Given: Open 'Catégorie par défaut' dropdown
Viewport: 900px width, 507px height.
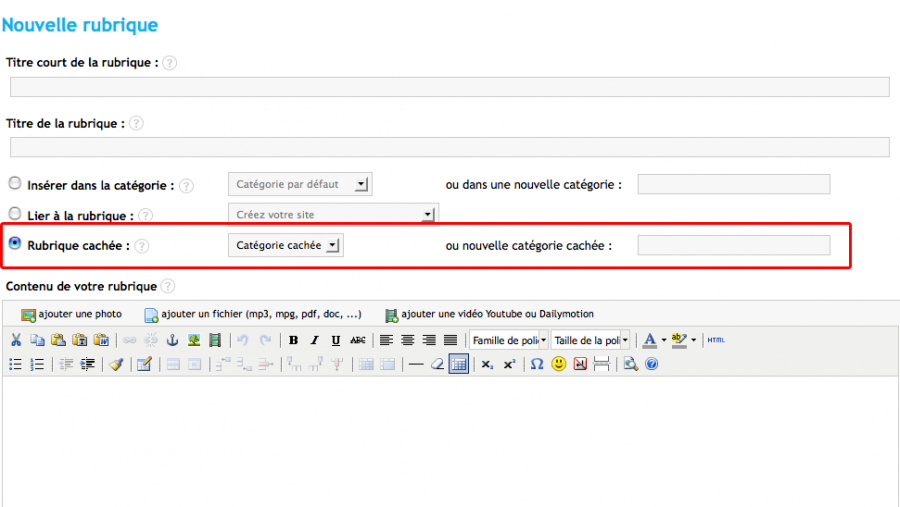Looking at the screenshot, I should click(x=300, y=184).
